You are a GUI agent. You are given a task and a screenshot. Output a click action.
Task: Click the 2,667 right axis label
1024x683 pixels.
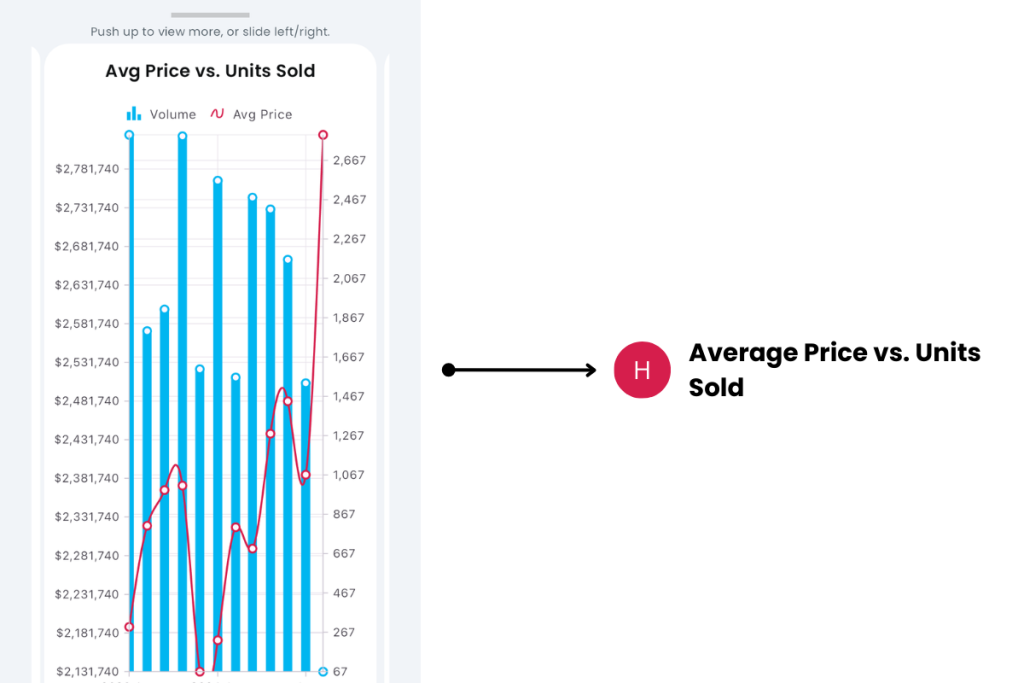349,160
